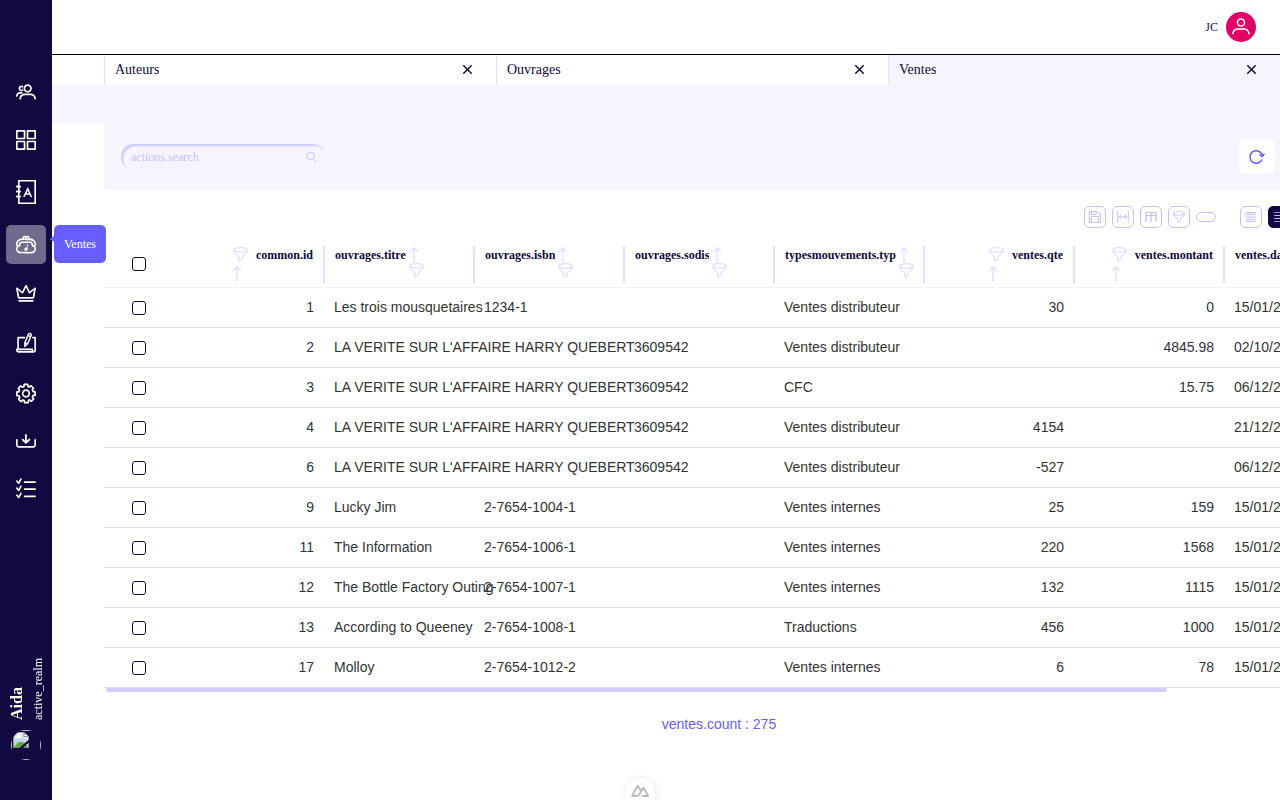Open the JC user avatar menu

pyautogui.click(x=1241, y=27)
